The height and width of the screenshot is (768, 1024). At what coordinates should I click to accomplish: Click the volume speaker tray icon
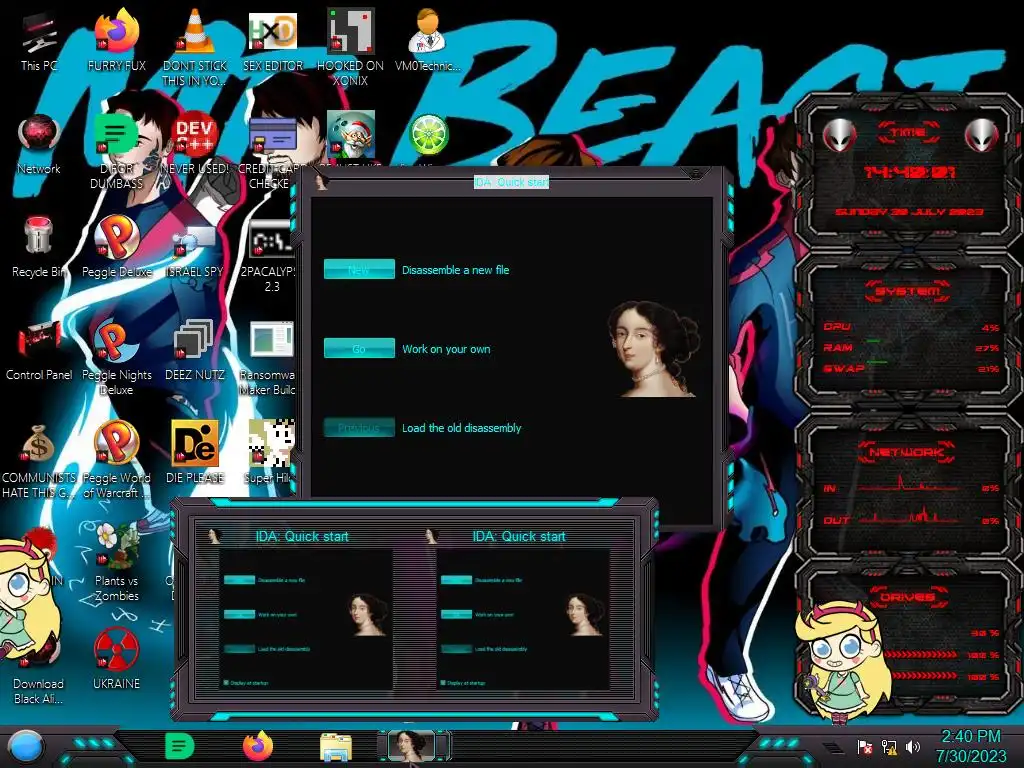point(912,746)
